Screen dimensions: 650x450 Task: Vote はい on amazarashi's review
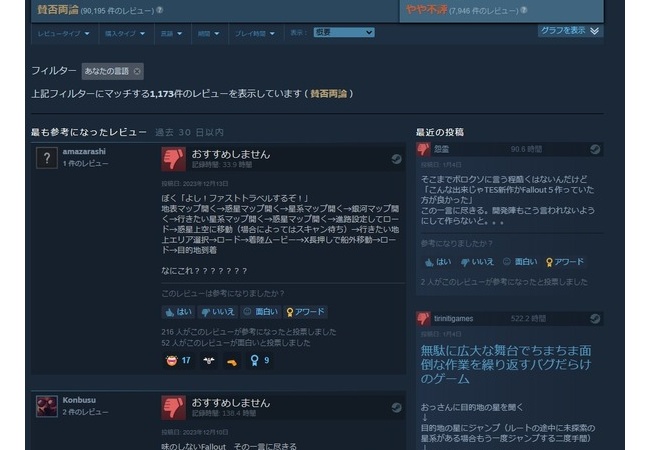pos(179,312)
